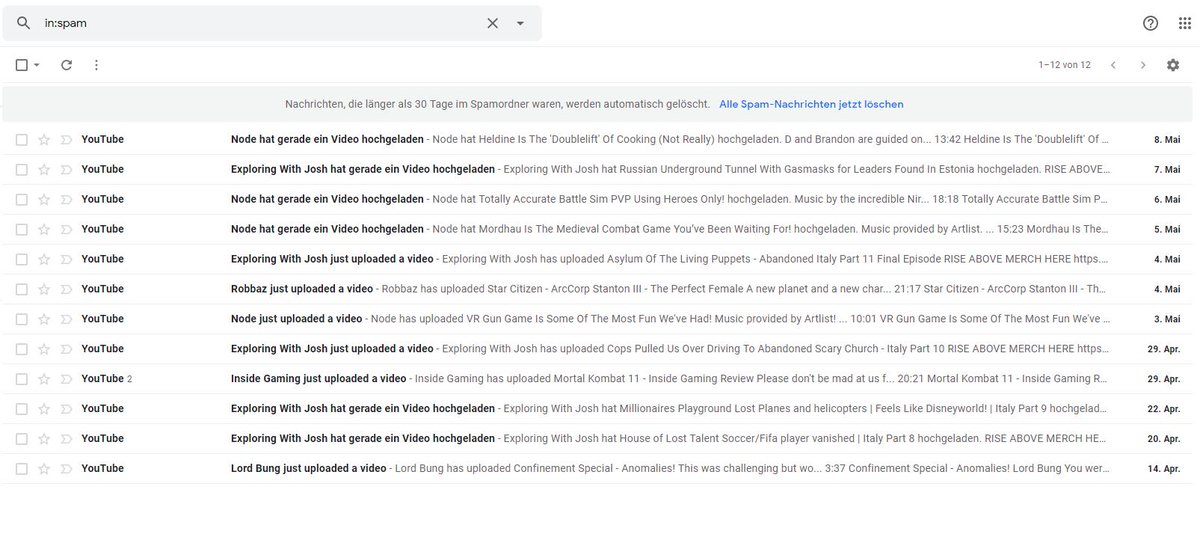Viewport: 1200px width, 537px height.
Task: Click the '22. Apr.' date entry
Action: coord(1163,409)
